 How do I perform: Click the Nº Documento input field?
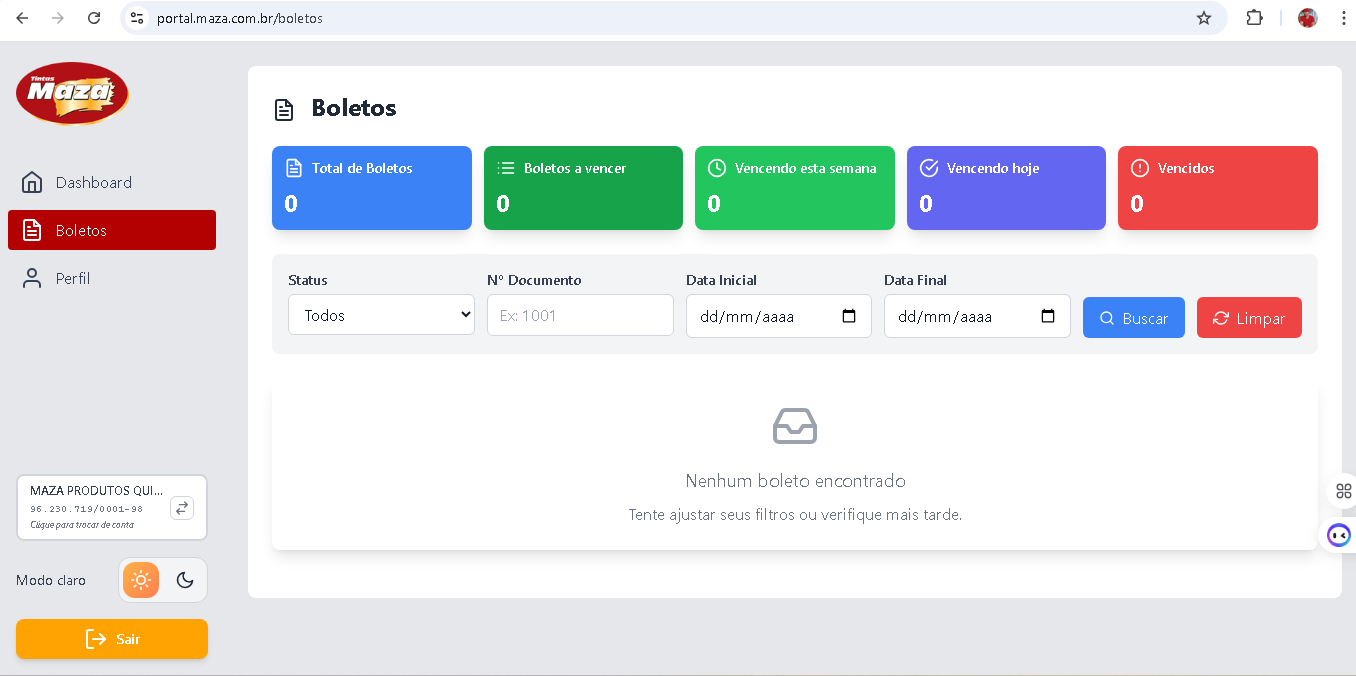[x=580, y=315]
